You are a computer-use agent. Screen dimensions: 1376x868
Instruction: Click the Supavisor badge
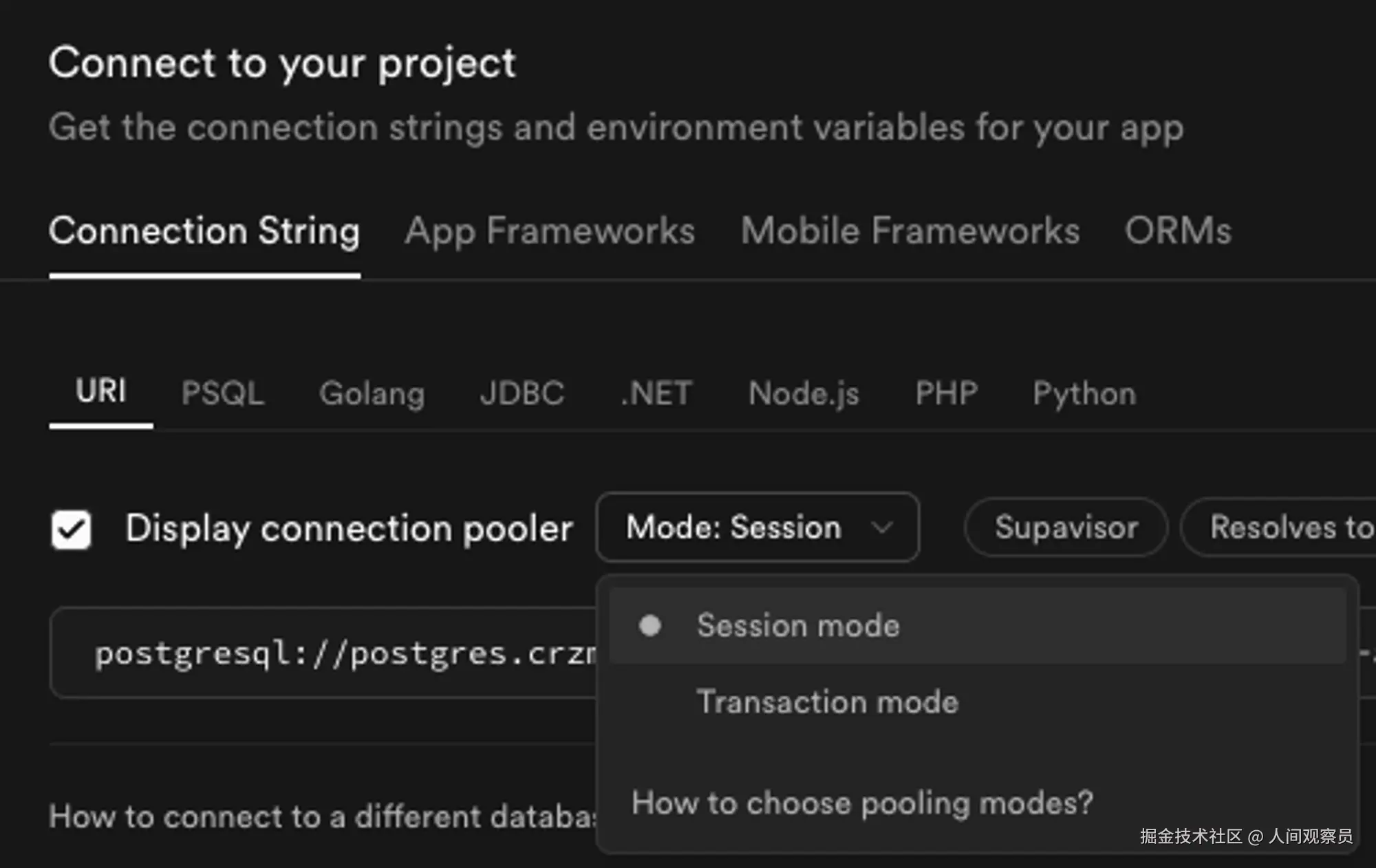pos(1066,528)
